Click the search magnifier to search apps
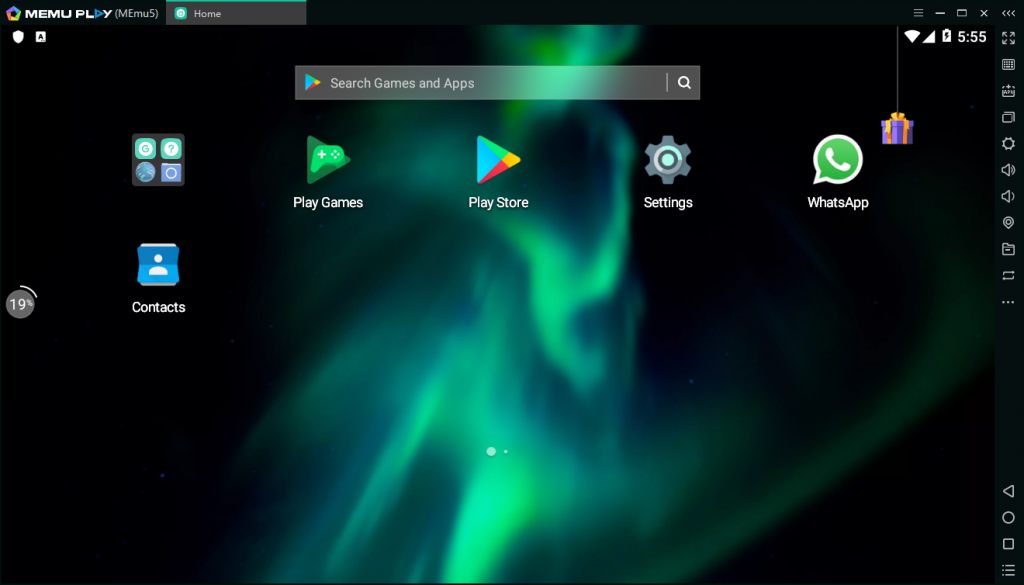The height and width of the screenshot is (585, 1024). [684, 82]
